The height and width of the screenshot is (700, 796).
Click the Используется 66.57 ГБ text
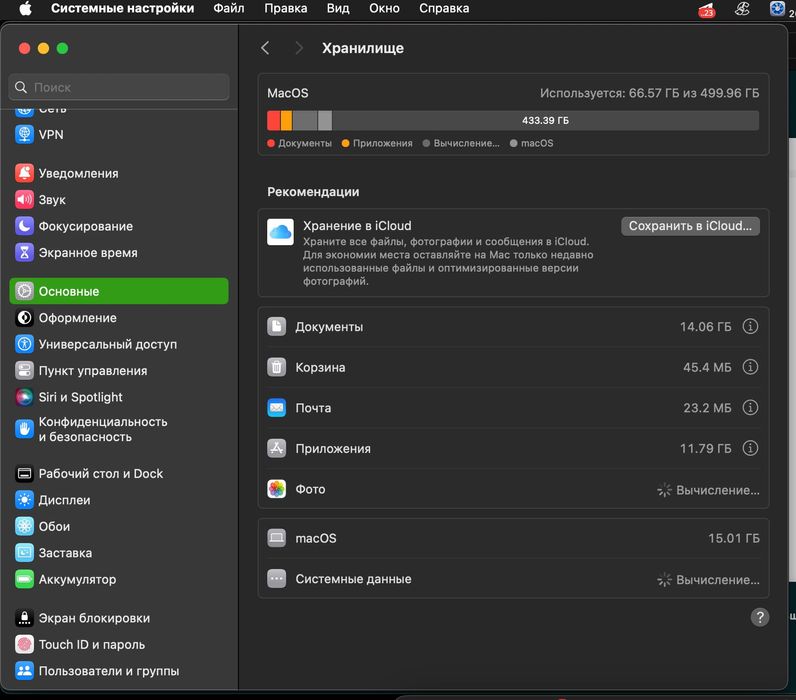tap(649, 93)
